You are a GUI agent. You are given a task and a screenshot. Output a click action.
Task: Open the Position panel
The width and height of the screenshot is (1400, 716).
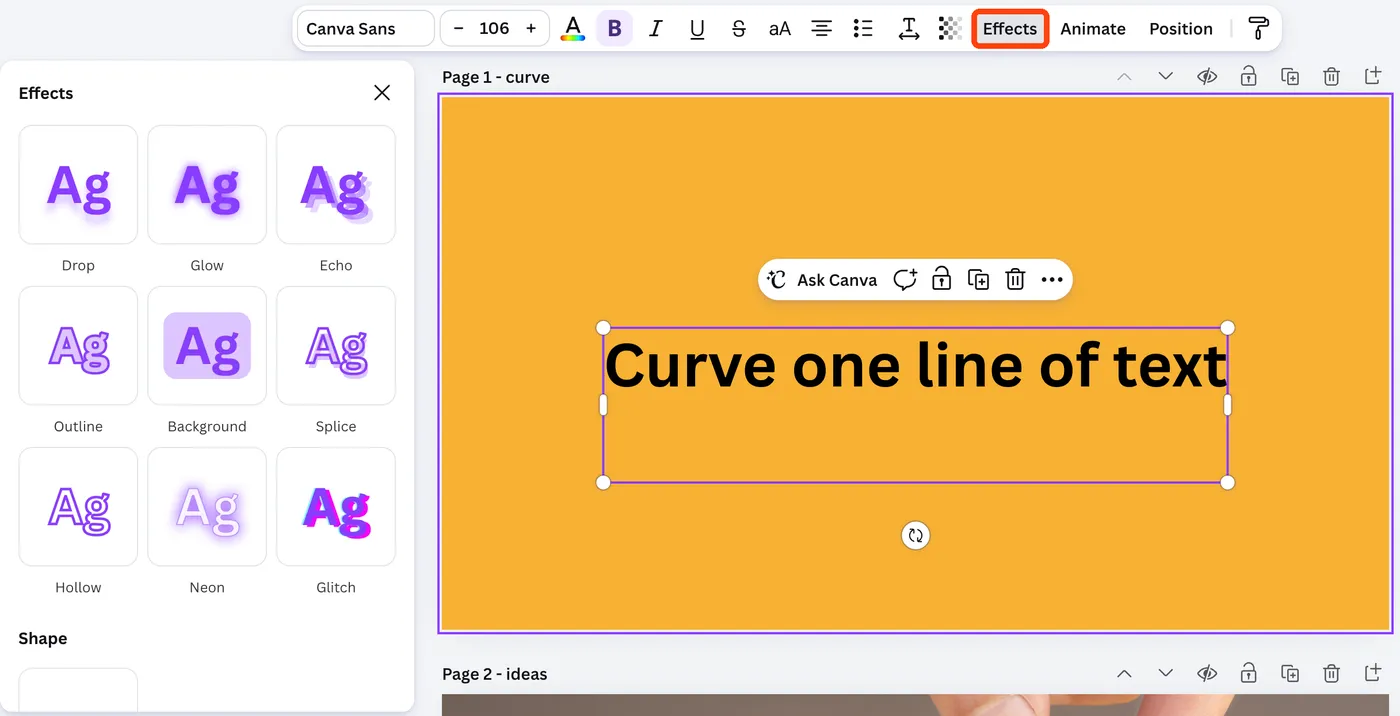click(x=1181, y=28)
